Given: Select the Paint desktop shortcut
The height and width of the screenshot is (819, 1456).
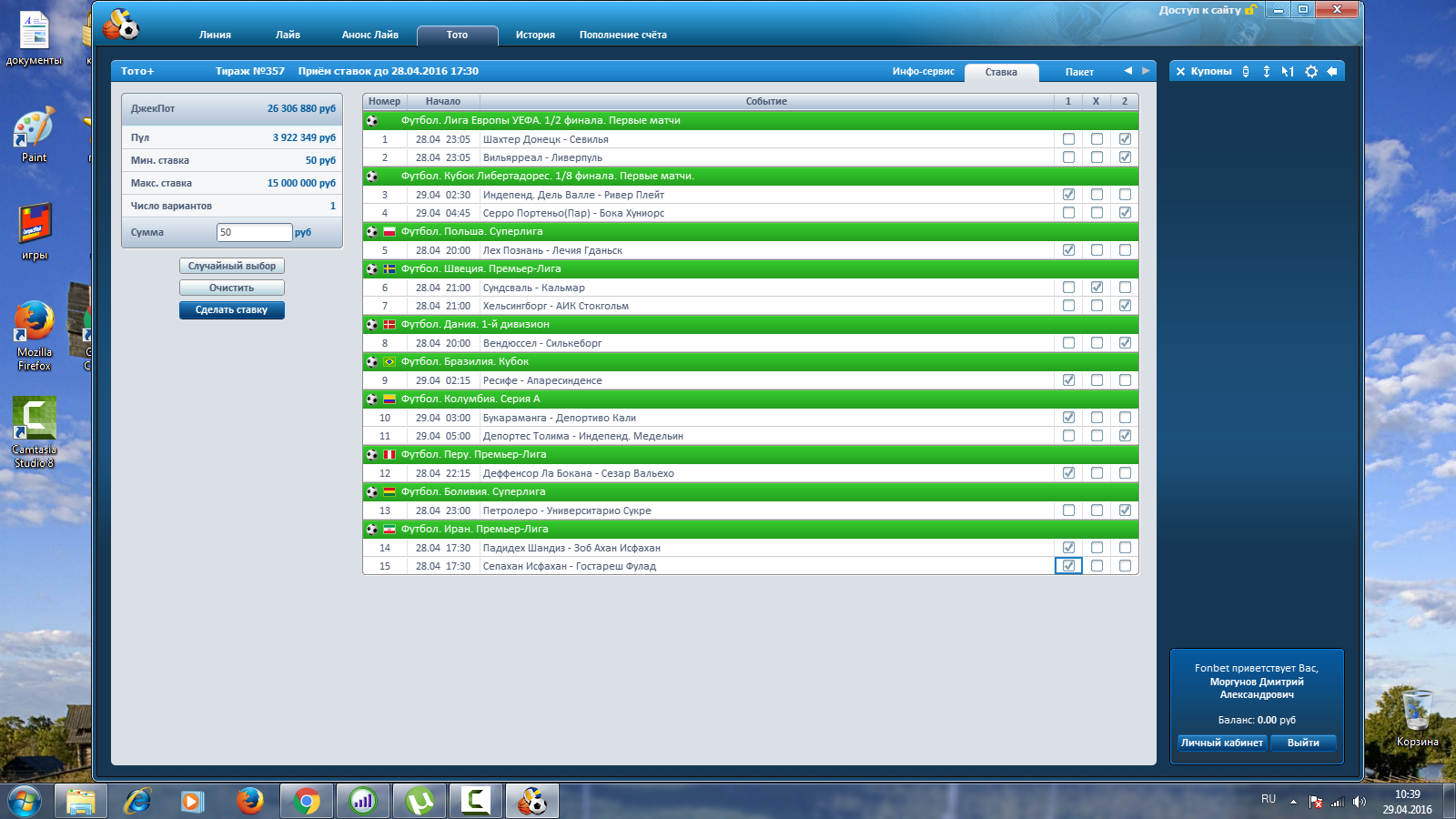Looking at the screenshot, I should (34, 135).
